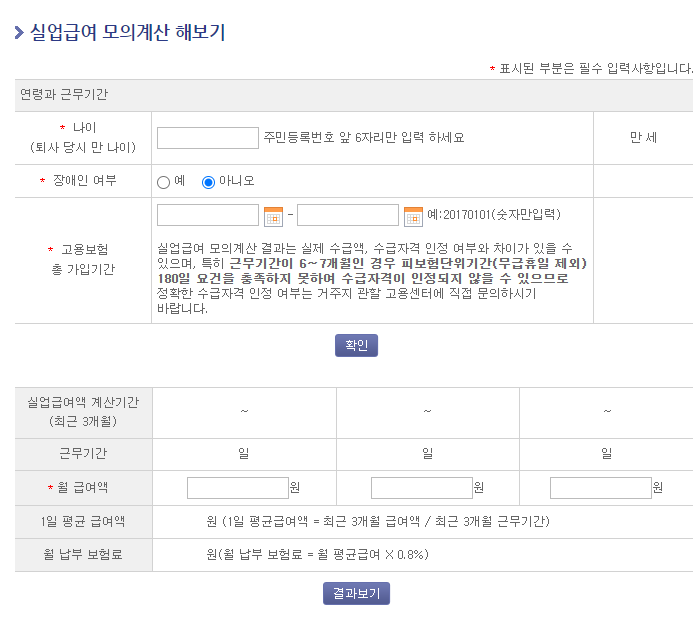Click the second 월 급여액 input field
The width and height of the screenshot is (693, 619).
point(422,488)
